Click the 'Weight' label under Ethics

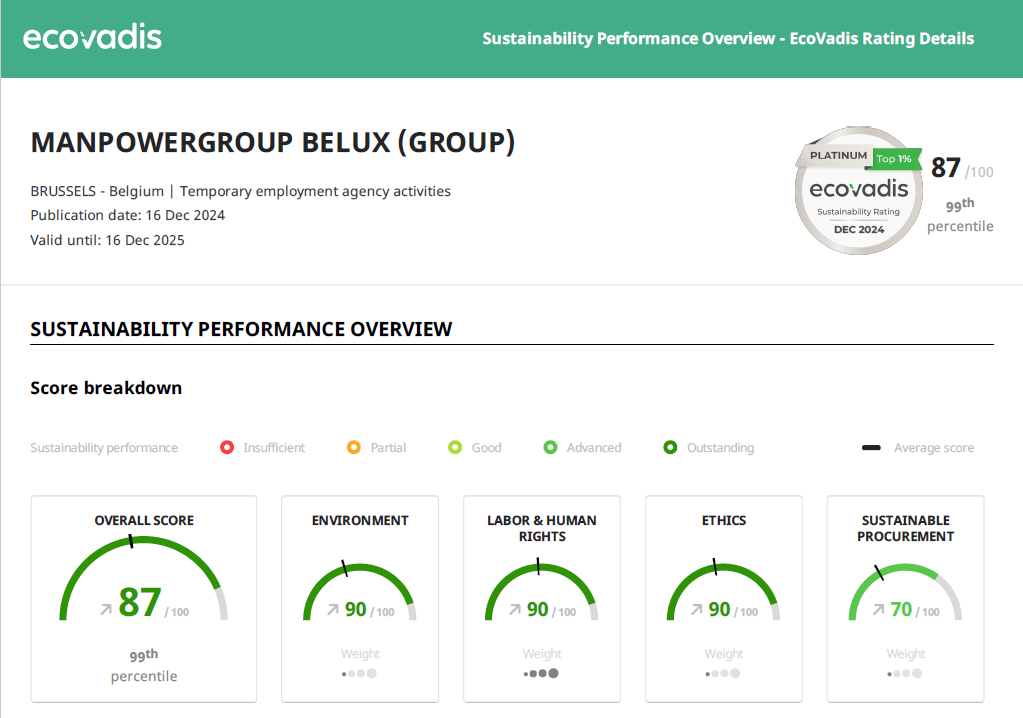point(724,653)
